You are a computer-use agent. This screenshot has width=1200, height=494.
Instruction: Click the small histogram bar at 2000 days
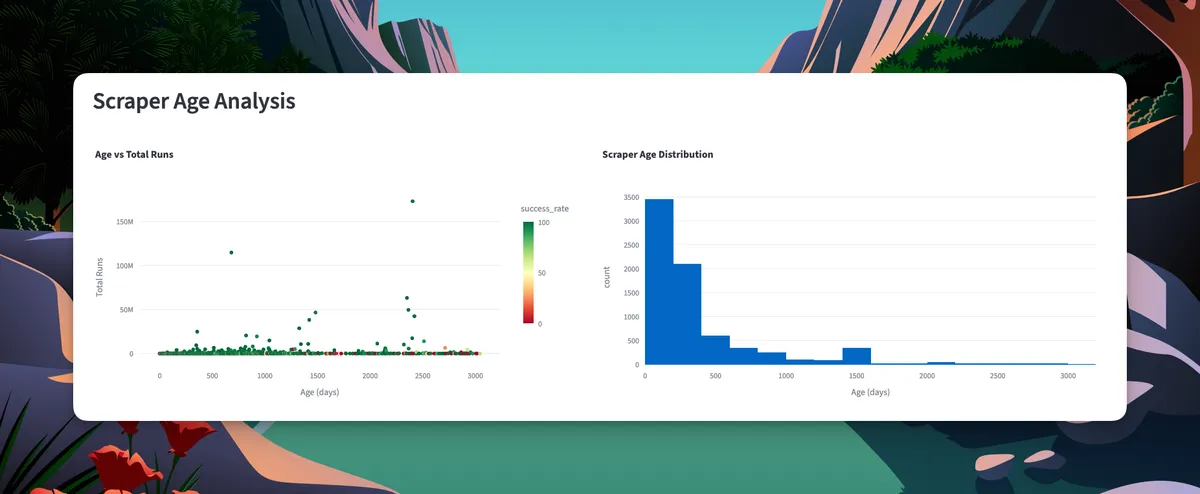[x=941, y=363]
